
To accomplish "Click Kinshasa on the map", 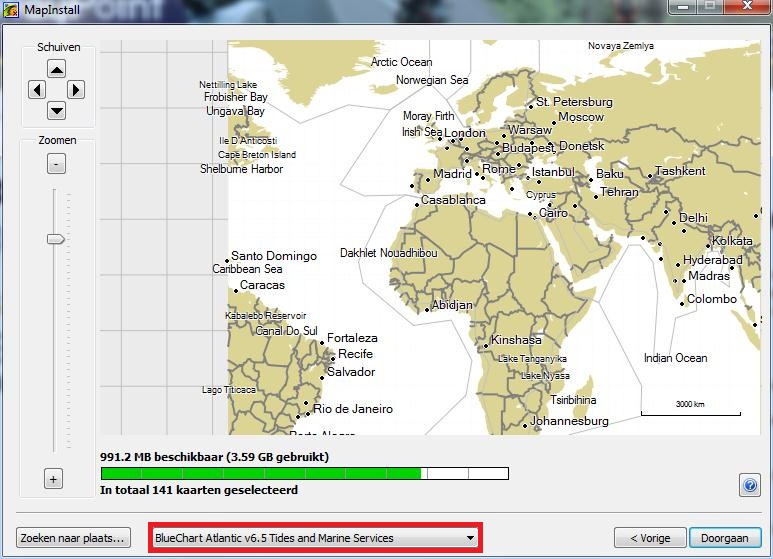I will 516,340.
